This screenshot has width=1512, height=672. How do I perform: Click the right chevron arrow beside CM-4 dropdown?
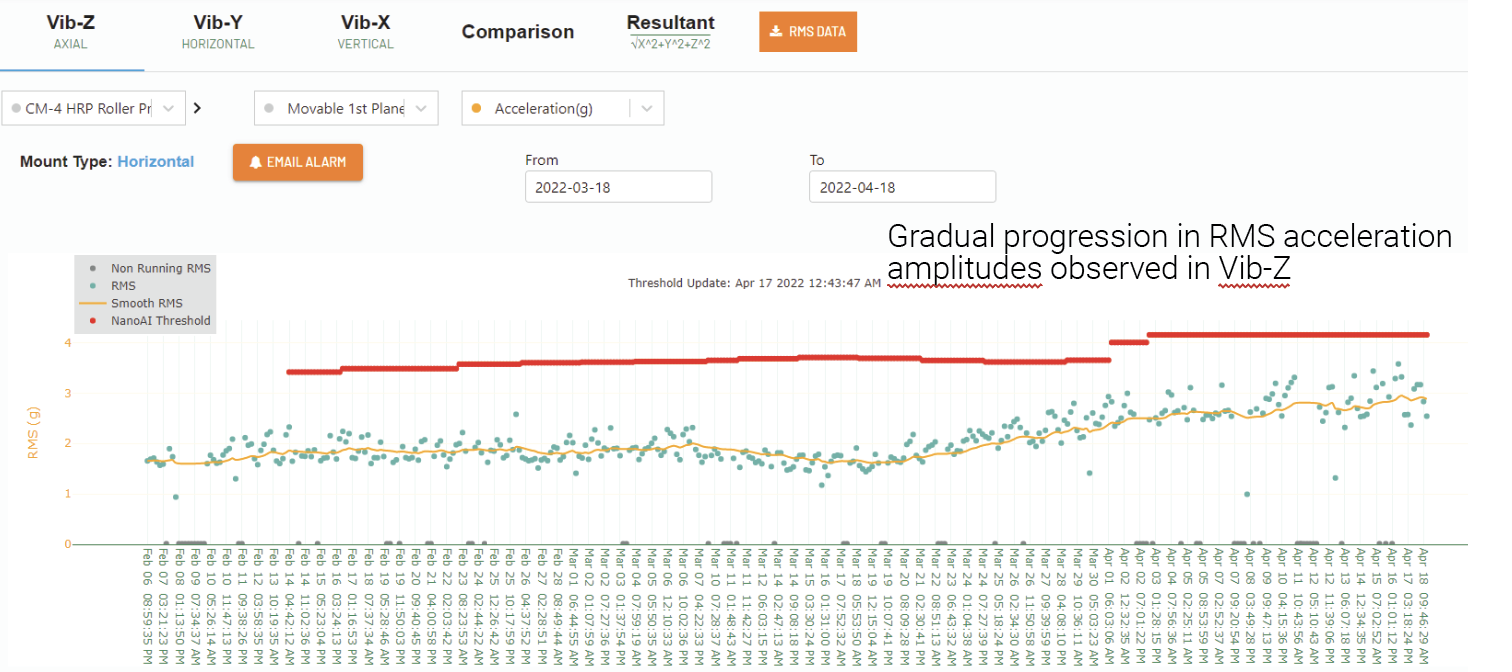pos(197,109)
